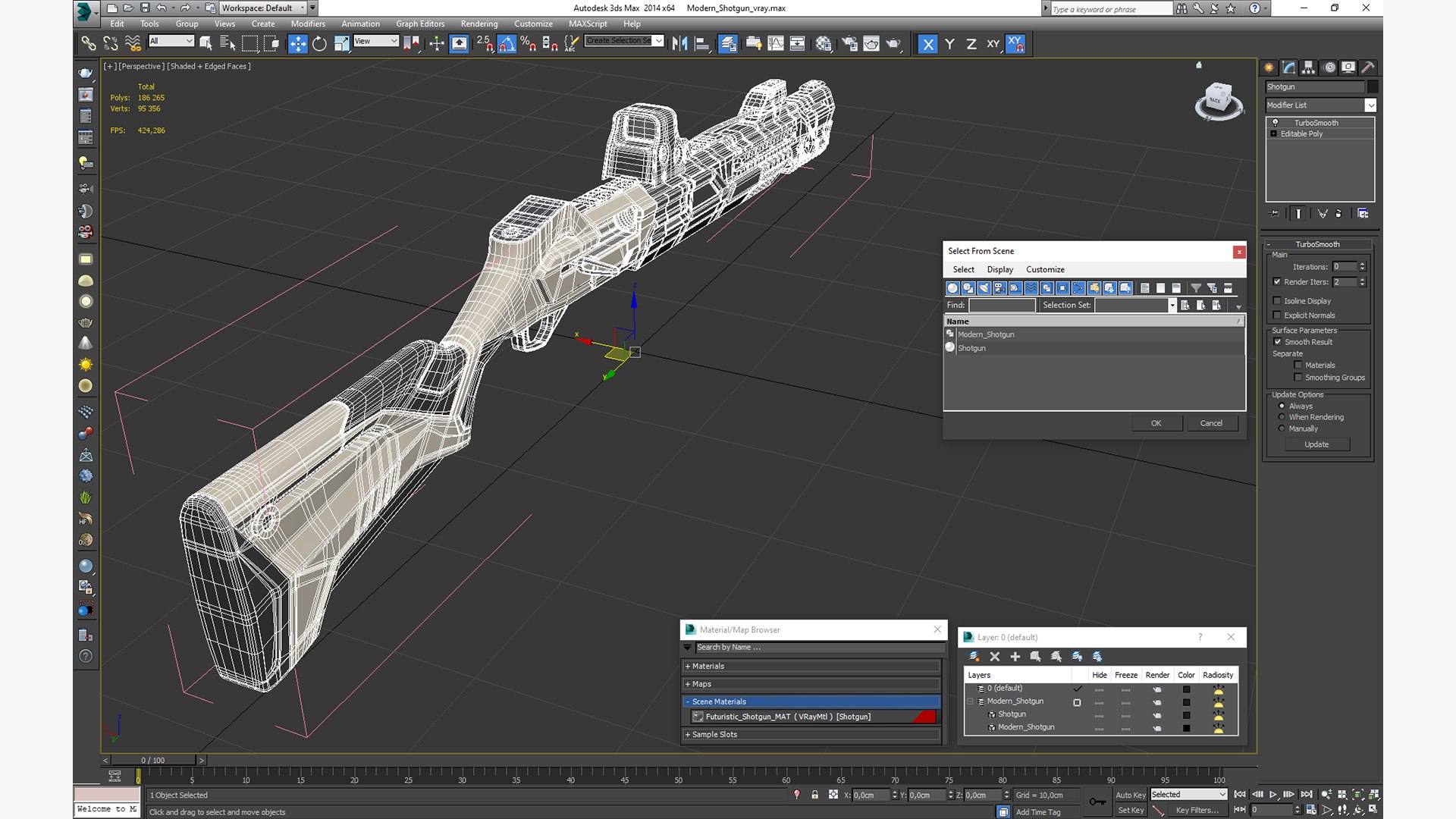Screen dimensions: 1456x819
Task: Click Add Selected Objects plus icon in Layer dialog
Action: click(x=1015, y=657)
